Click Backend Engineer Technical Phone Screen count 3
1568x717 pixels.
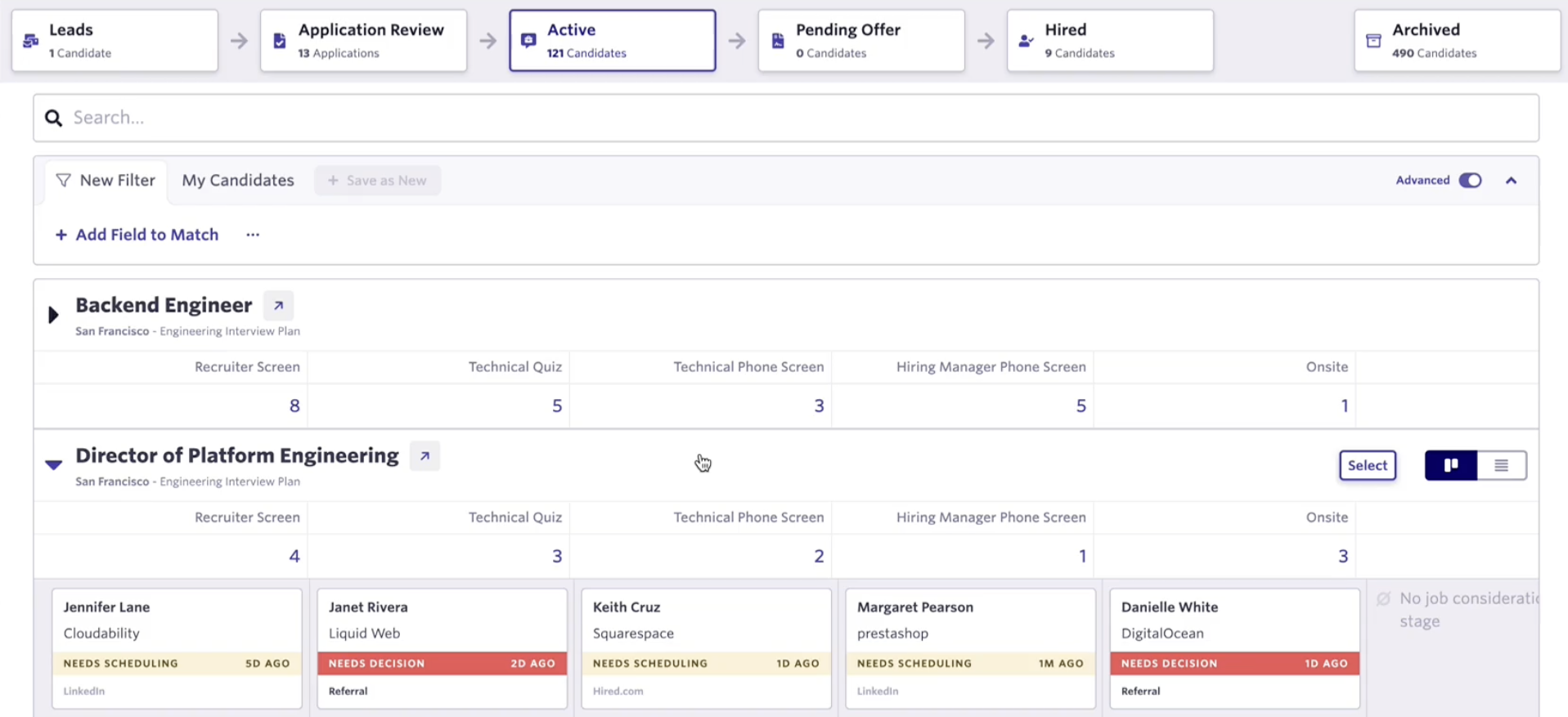tap(819, 406)
